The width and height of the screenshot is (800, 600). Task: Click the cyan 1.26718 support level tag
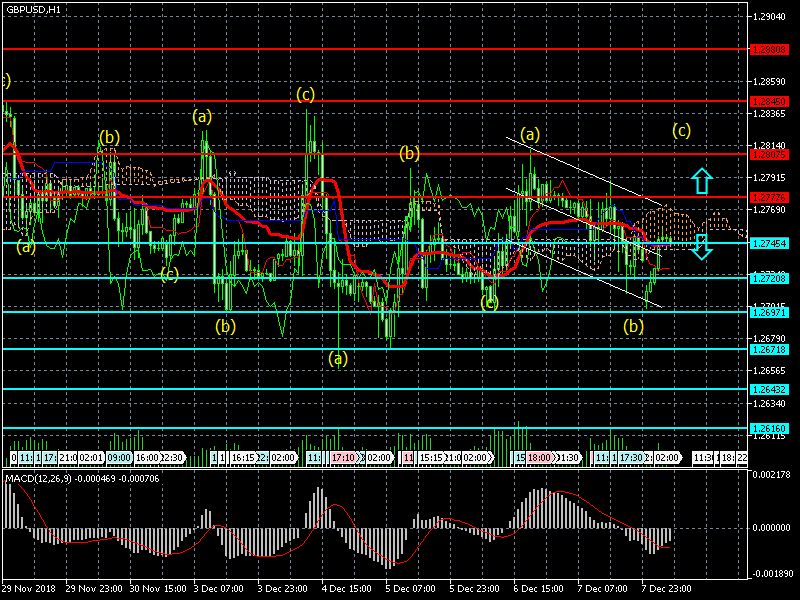tap(770, 349)
